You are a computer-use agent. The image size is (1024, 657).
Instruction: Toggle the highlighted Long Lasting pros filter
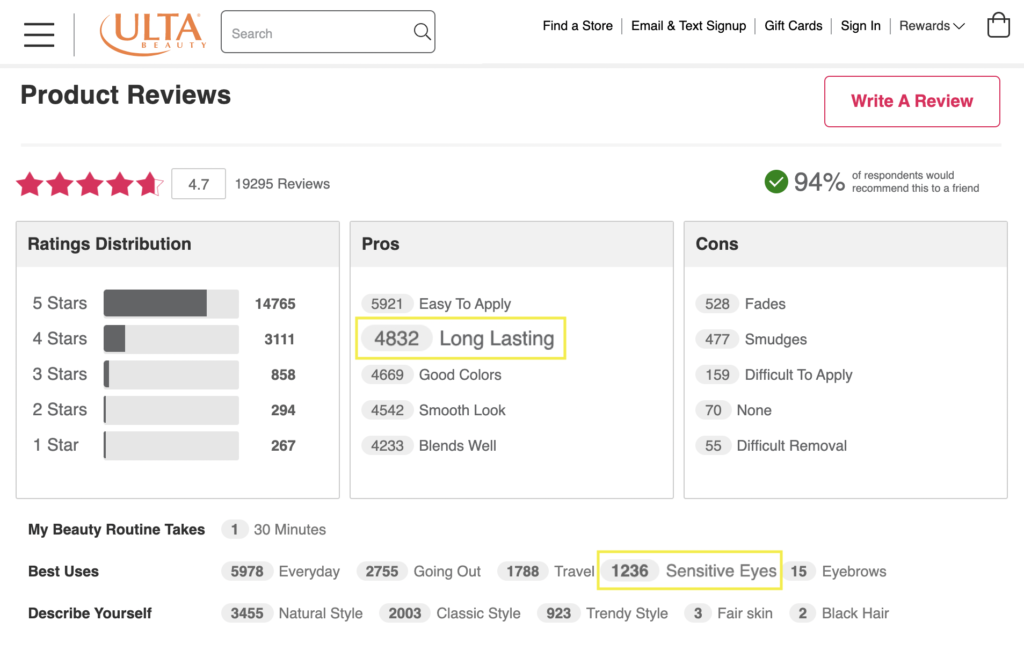pyautogui.click(x=460, y=338)
